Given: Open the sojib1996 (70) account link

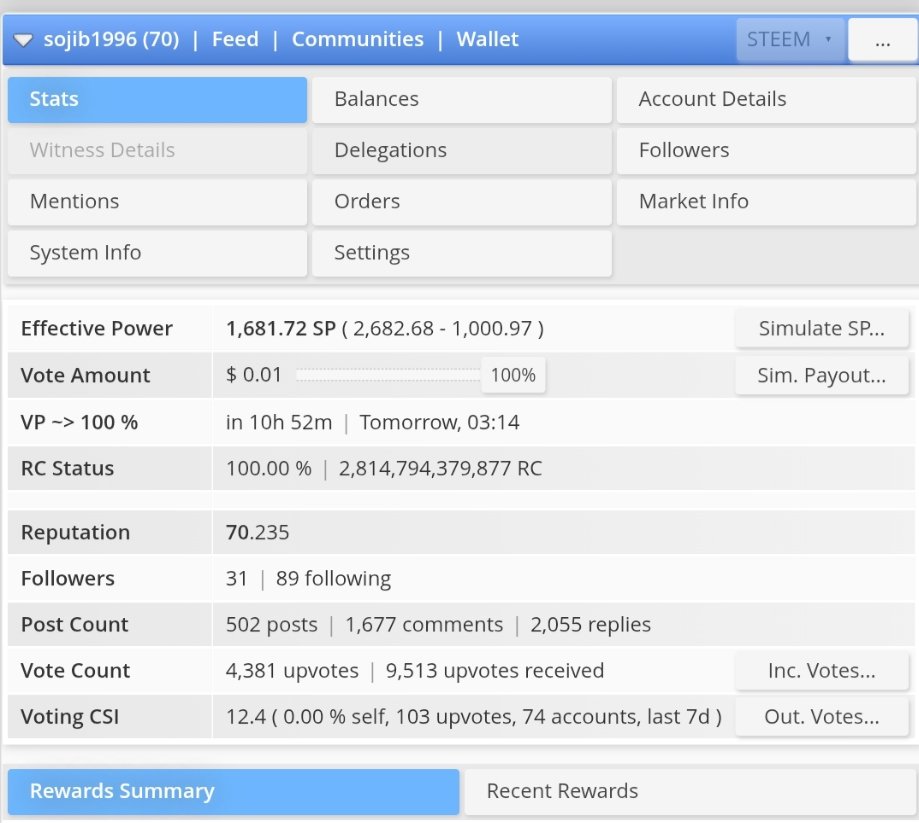Looking at the screenshot, I should click(111, 39).
